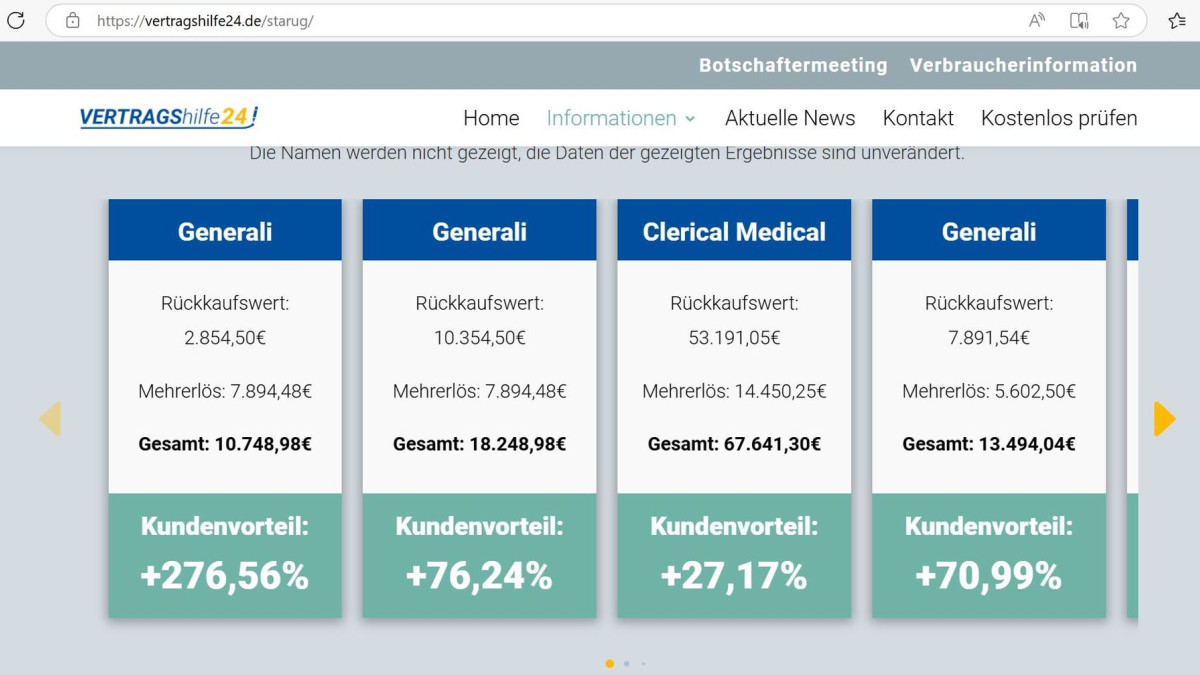
Task: Click the left carousel arrow
Action: coord(50,419)
